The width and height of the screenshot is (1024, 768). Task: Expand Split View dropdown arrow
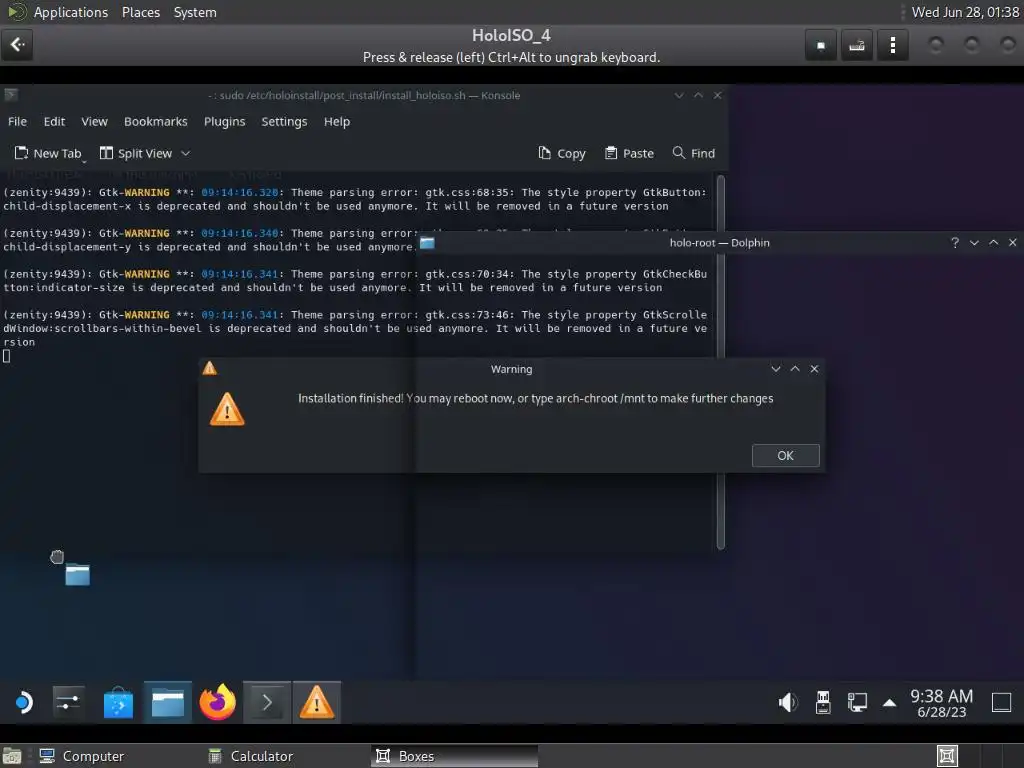tap(185, 153)
